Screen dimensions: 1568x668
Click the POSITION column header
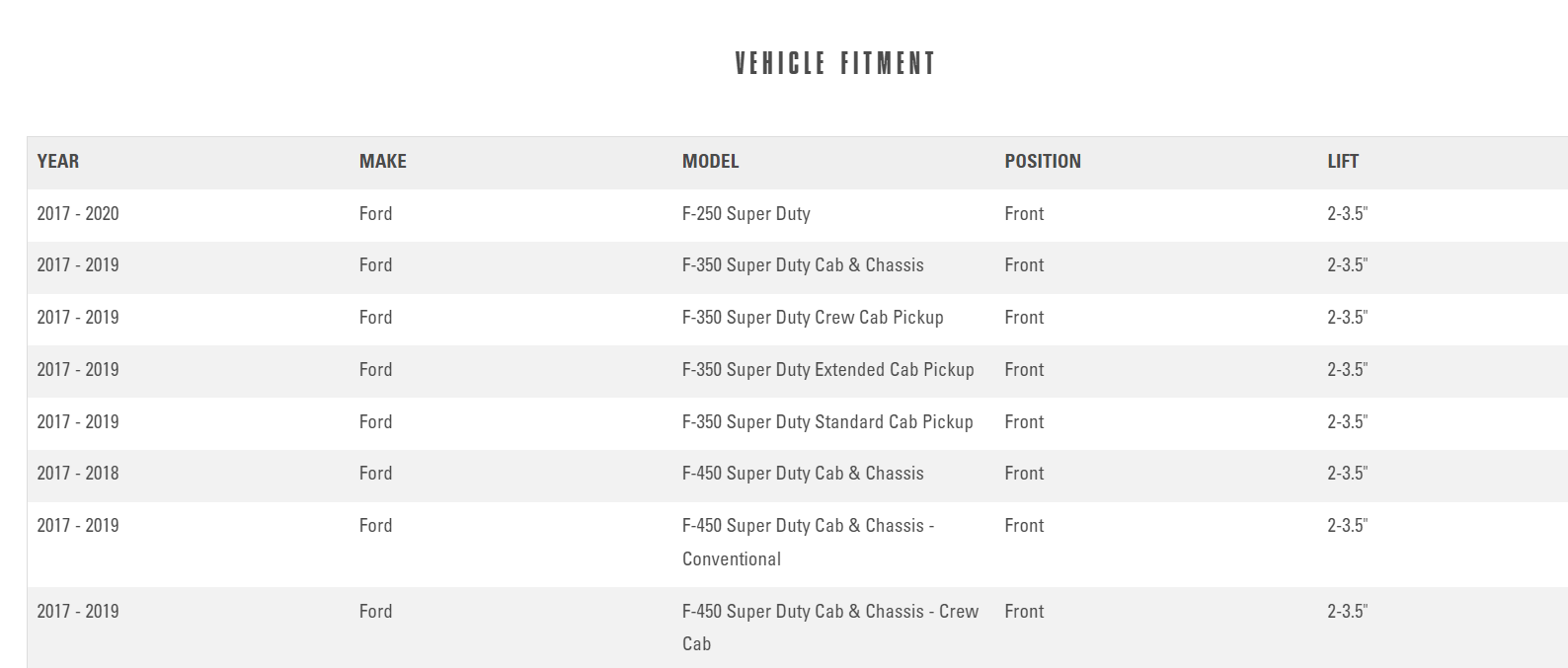click(x=1043, y=161)
